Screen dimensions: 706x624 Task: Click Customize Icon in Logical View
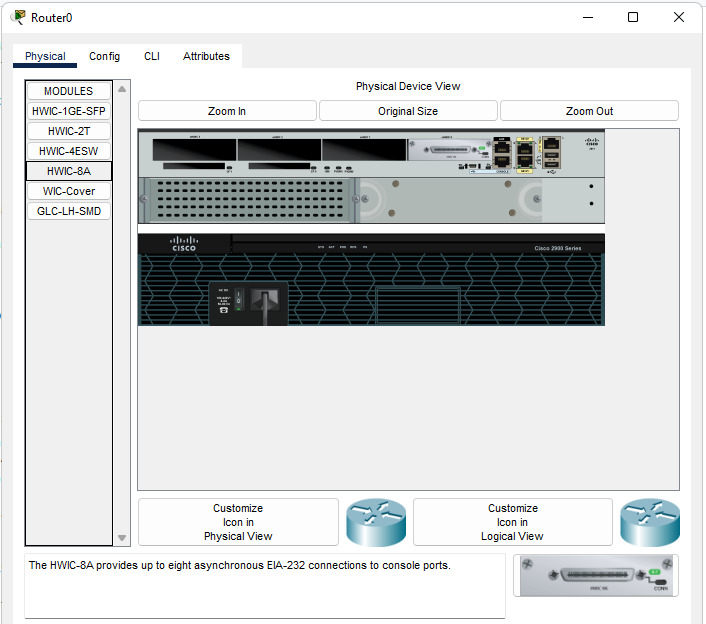[x=512, y=522]
